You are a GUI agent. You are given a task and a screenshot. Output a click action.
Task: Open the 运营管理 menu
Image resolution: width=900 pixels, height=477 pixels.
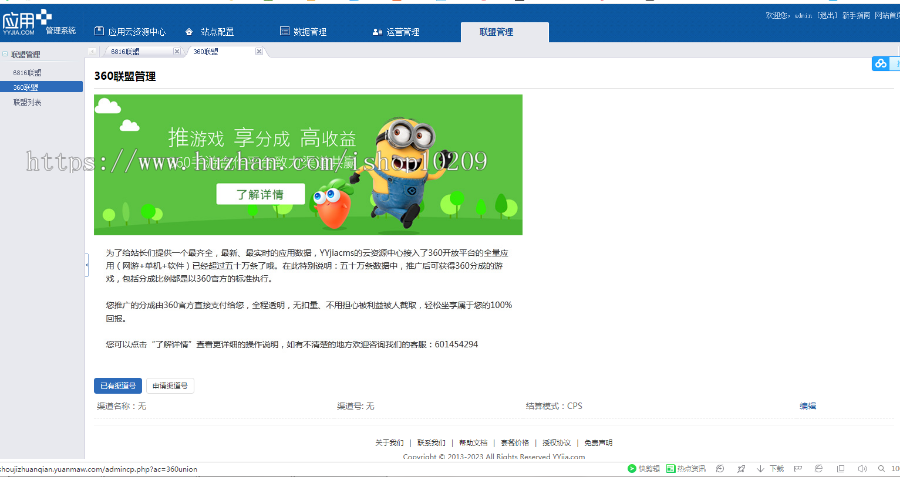click(x=396, y=32)
